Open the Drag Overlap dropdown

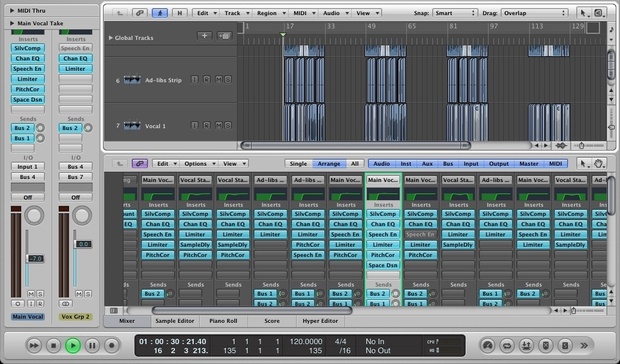534,13
